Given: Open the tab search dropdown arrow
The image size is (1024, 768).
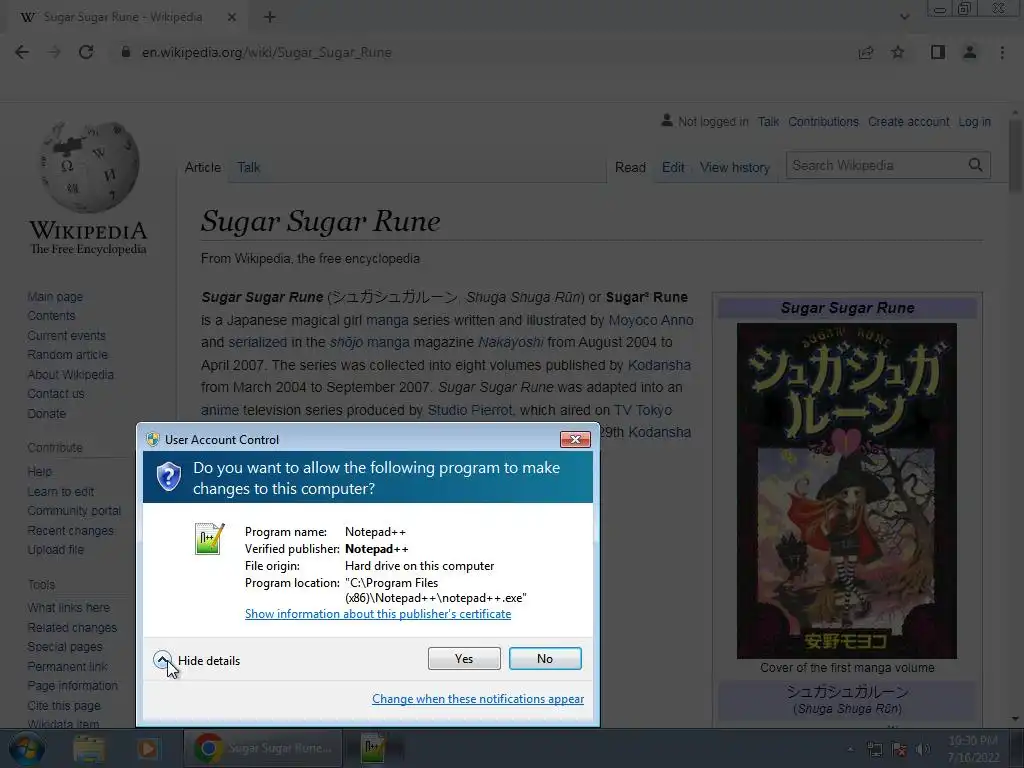Looking at the screenshot, I should (x=904, y=17).
